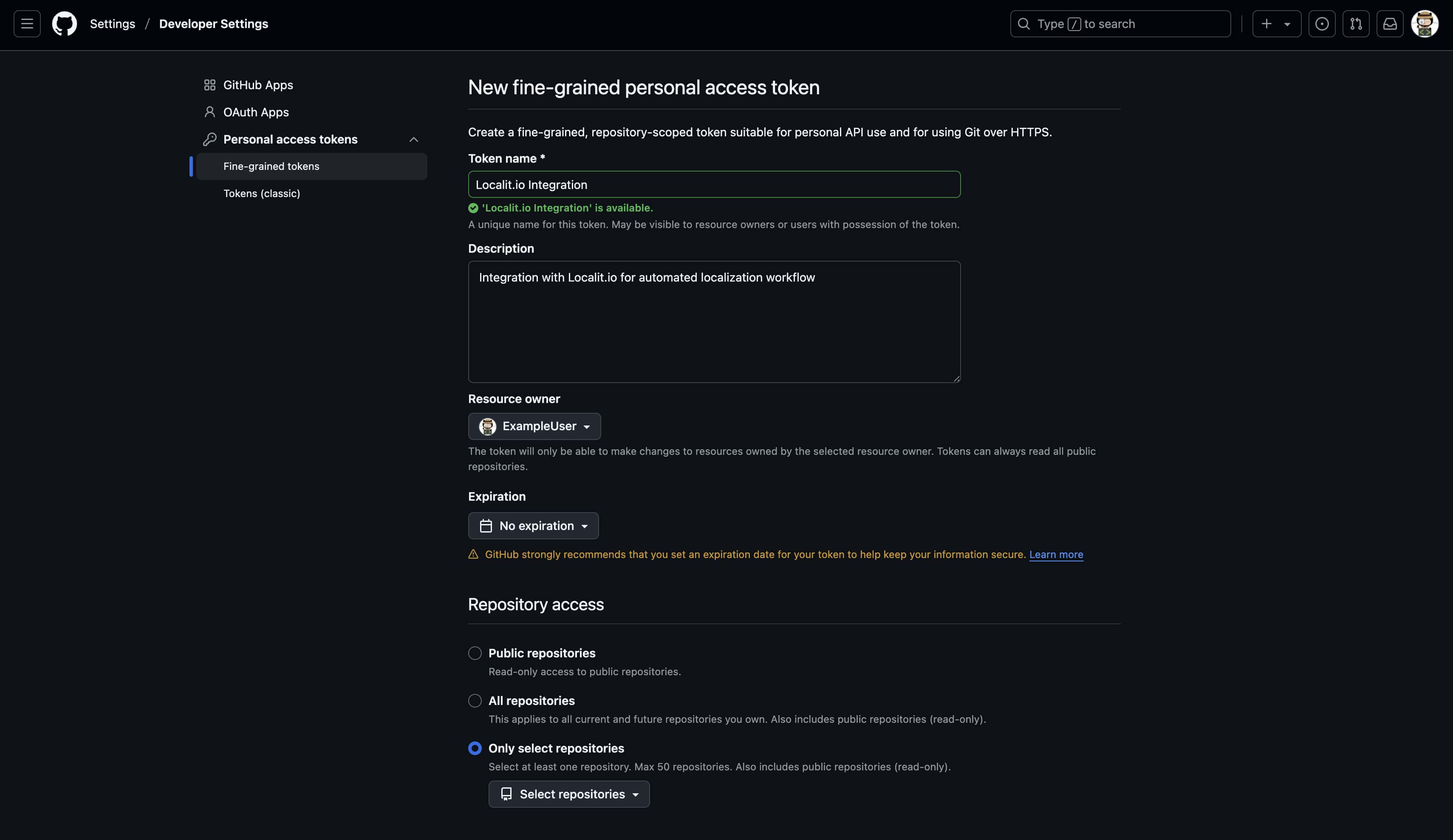The width and height of the screenshot is (1453, 840).
Task: Click the Repository access heading
Action: 536,604
